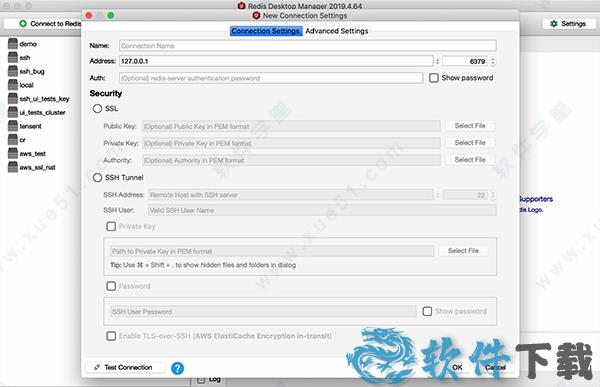Click the Authority PEM field
The image size is (600, 387).
coord(291,160)
